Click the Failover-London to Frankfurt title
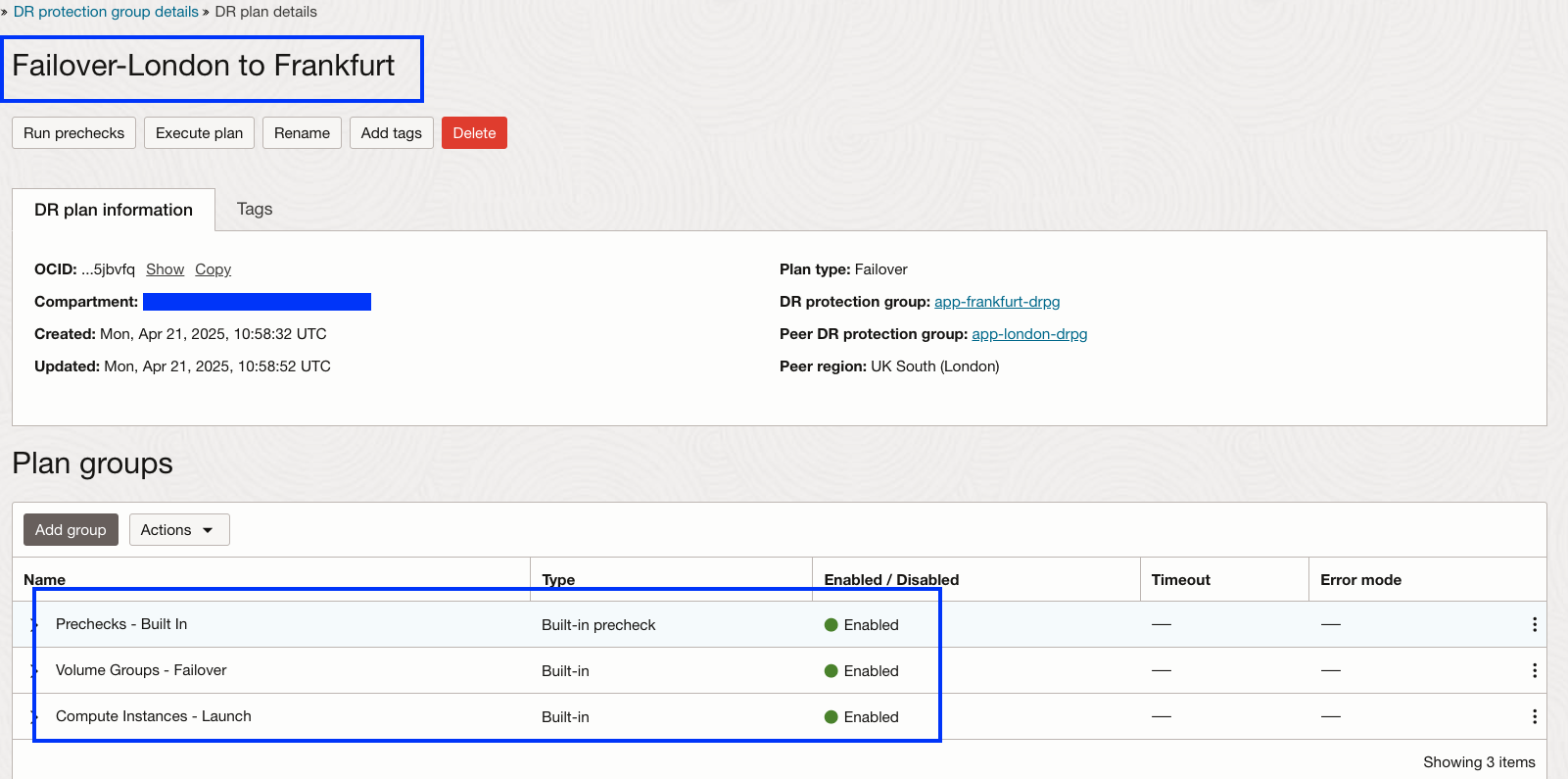Viewport: 1568px width, 779px height. point(204,66)
